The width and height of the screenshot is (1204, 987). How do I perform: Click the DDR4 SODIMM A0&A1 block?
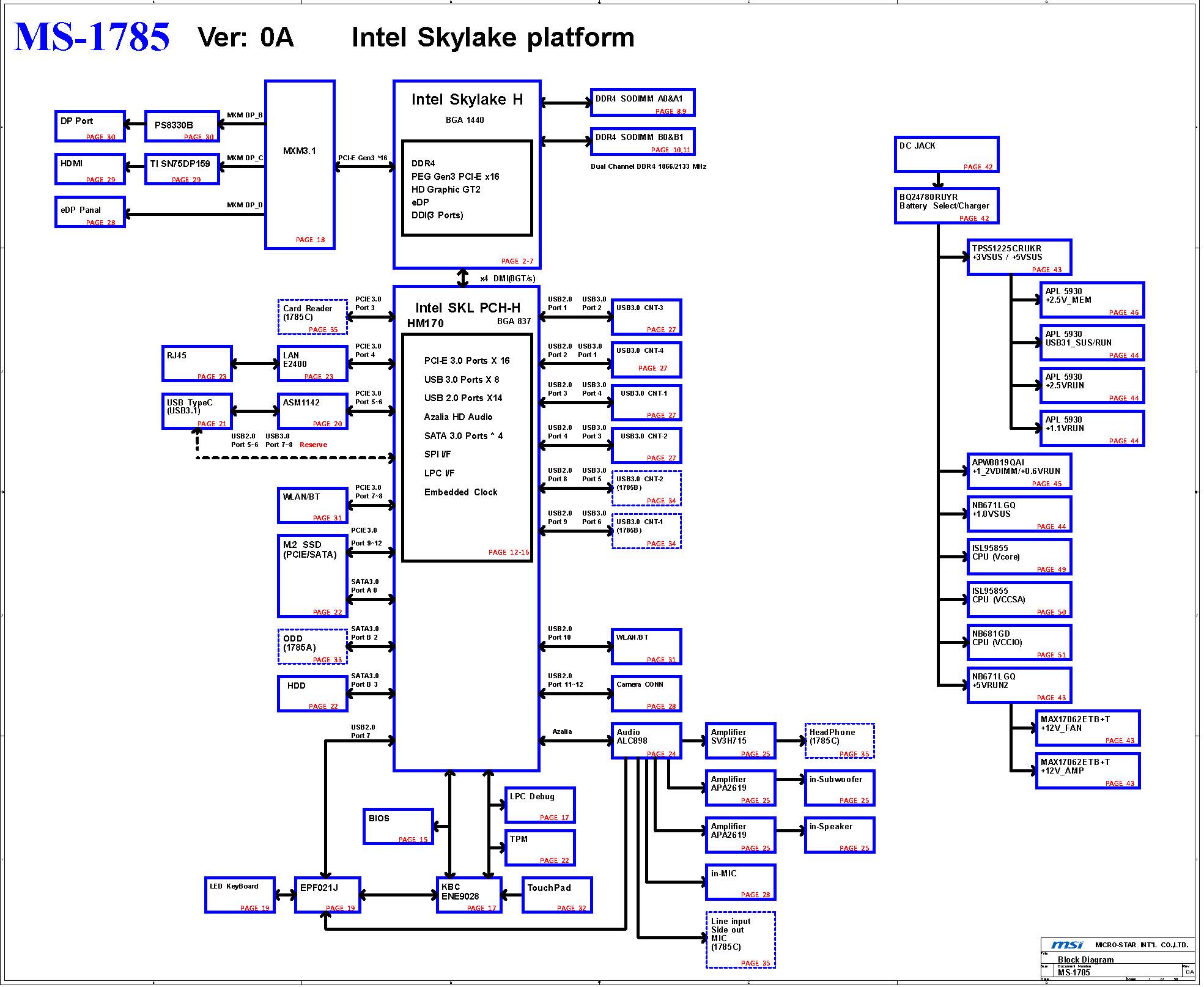tap(643, 102)
